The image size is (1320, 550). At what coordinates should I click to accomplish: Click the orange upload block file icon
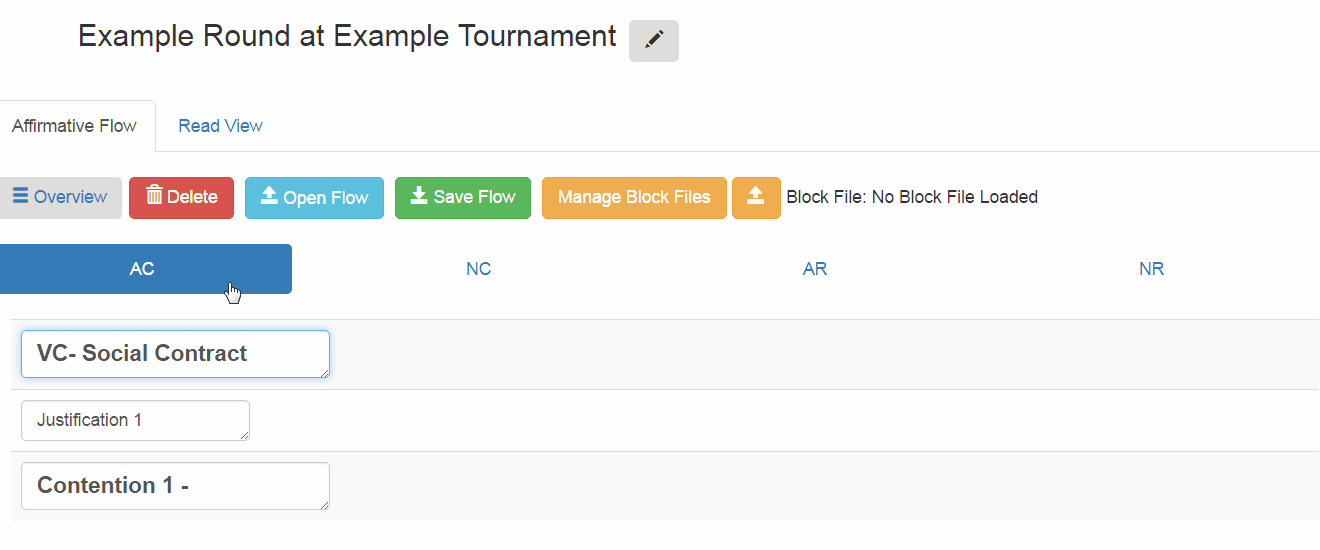pos(756,198)
